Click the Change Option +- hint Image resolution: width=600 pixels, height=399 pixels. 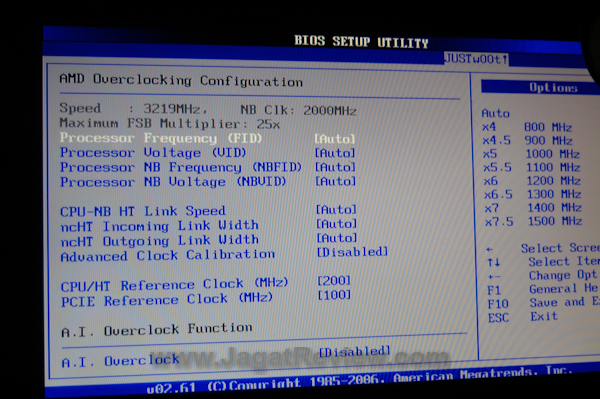[x=543, y=275]
